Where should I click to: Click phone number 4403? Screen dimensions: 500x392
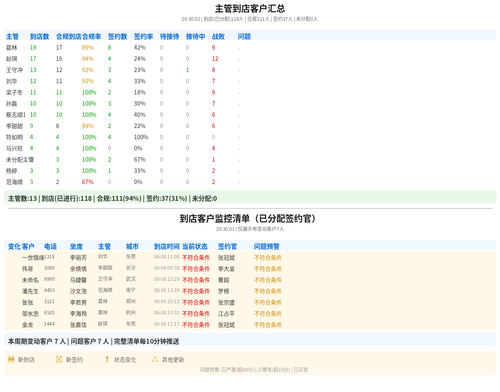[49, 290]
